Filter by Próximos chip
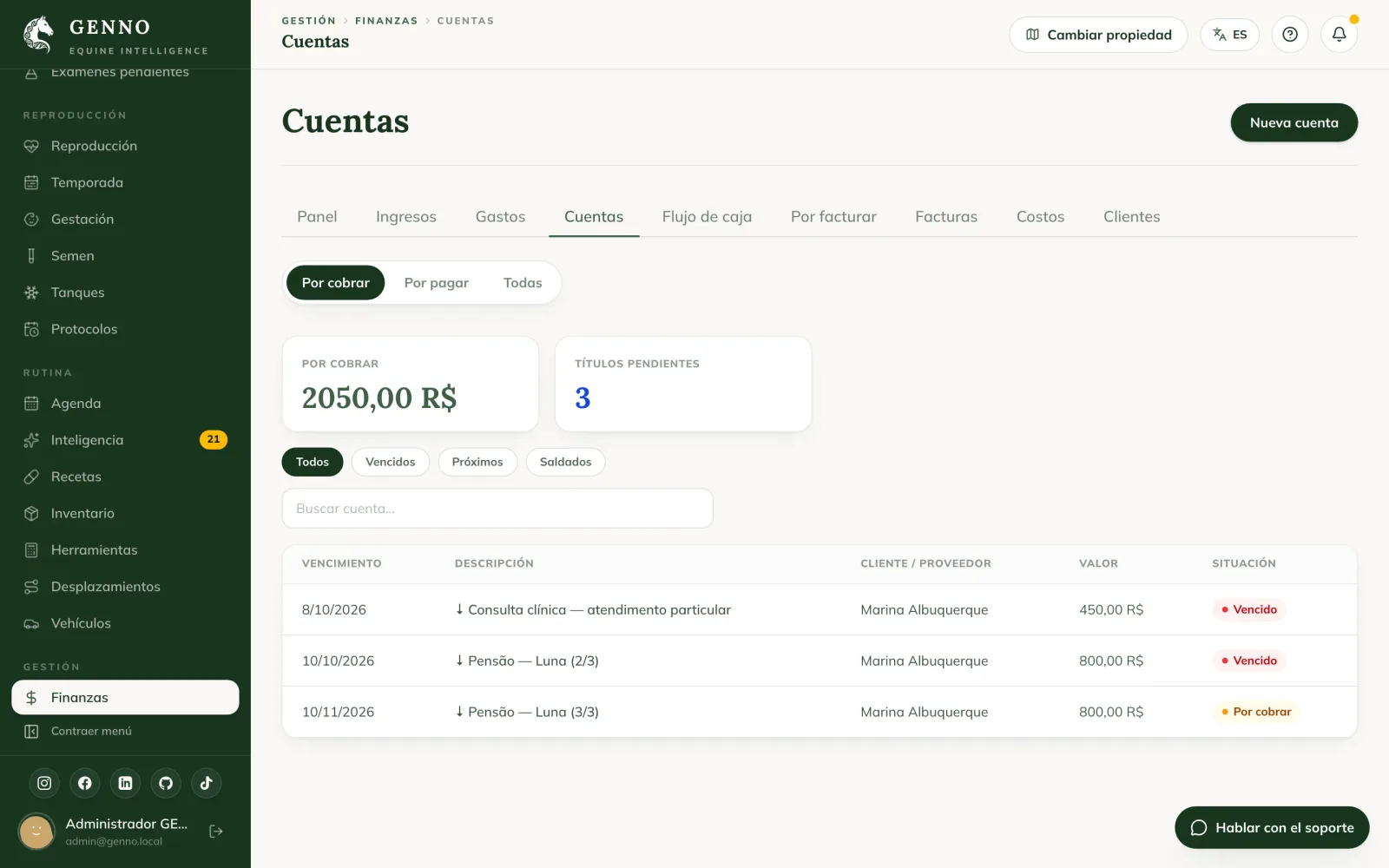 [x=477, y=462]
